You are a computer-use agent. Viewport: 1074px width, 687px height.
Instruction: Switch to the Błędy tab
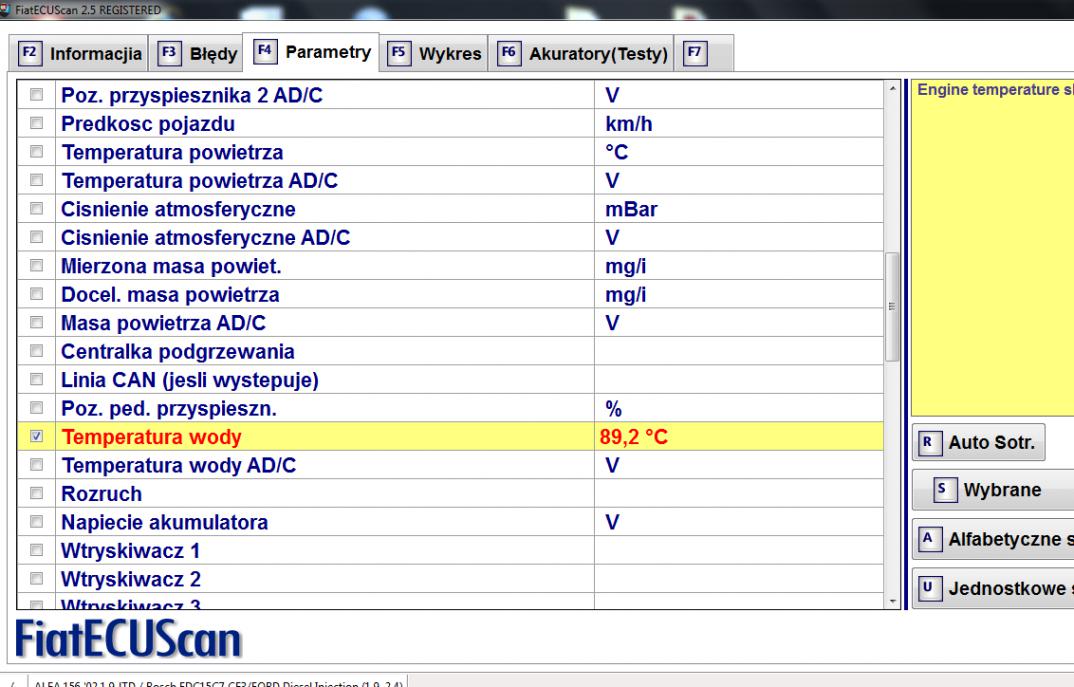pyautogui.click(x=197, y=53)
